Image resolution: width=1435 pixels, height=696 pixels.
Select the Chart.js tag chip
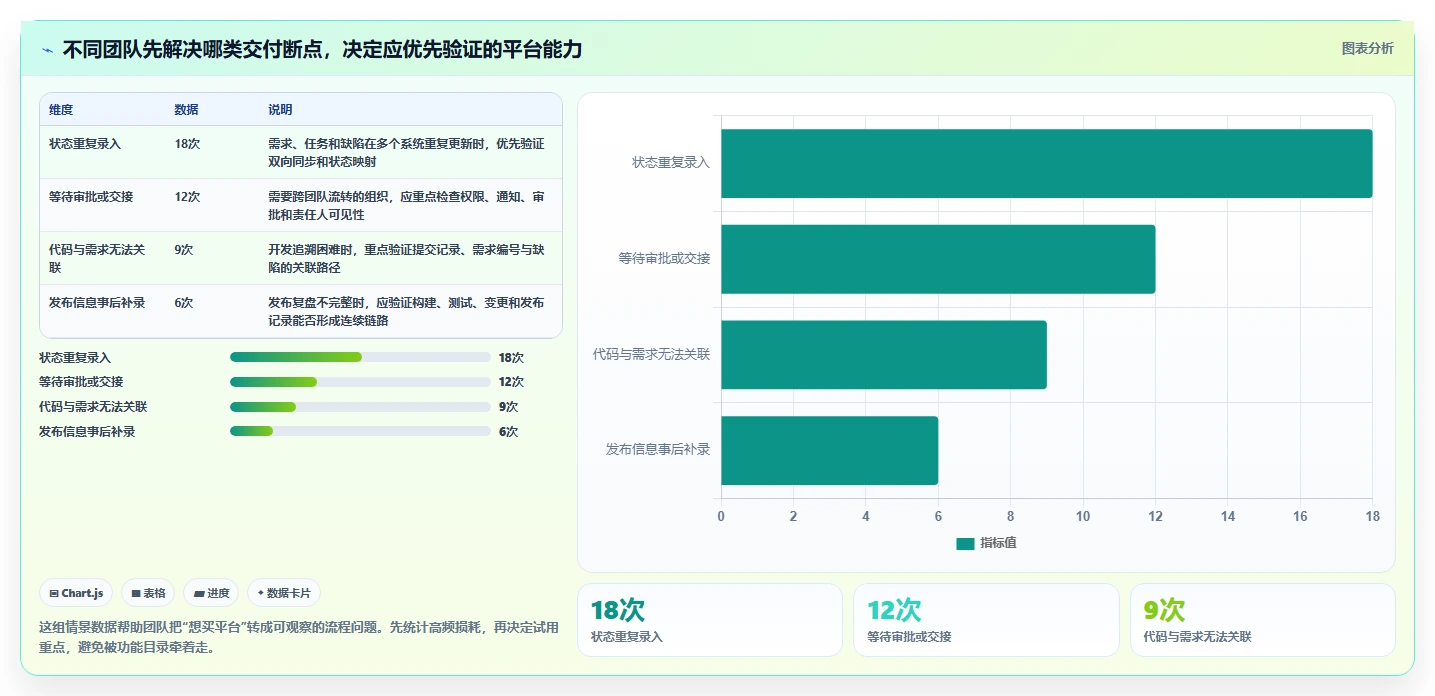[x=76, y=593]
